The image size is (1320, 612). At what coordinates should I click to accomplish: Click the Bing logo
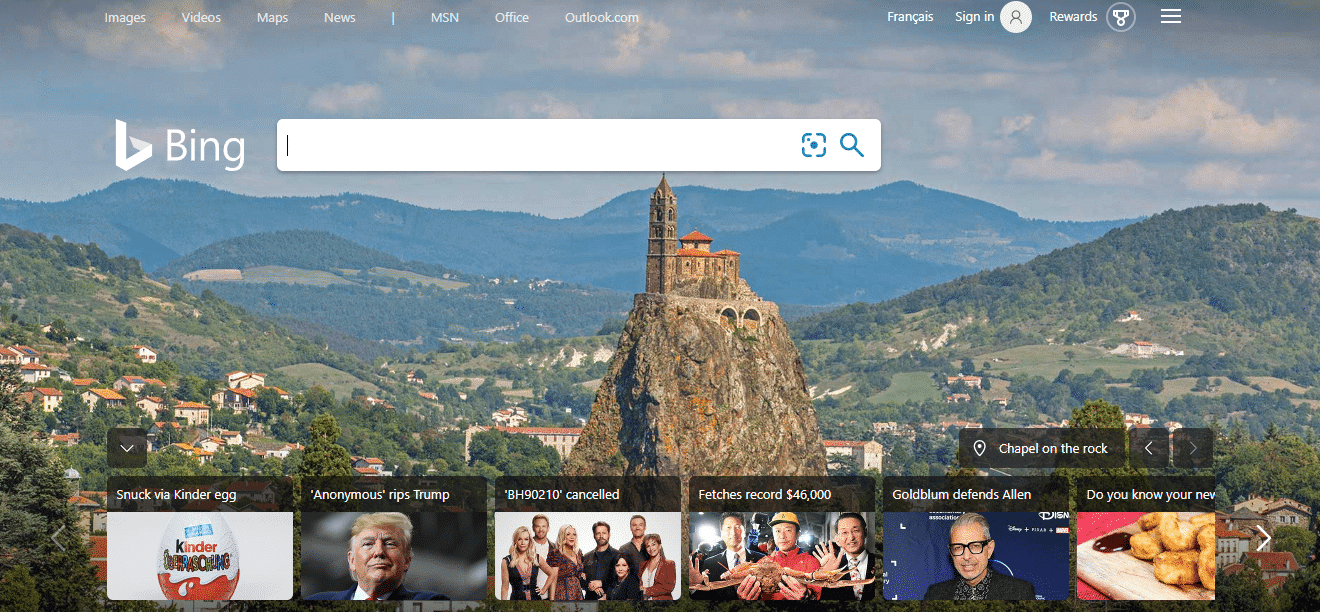[180, 146]
